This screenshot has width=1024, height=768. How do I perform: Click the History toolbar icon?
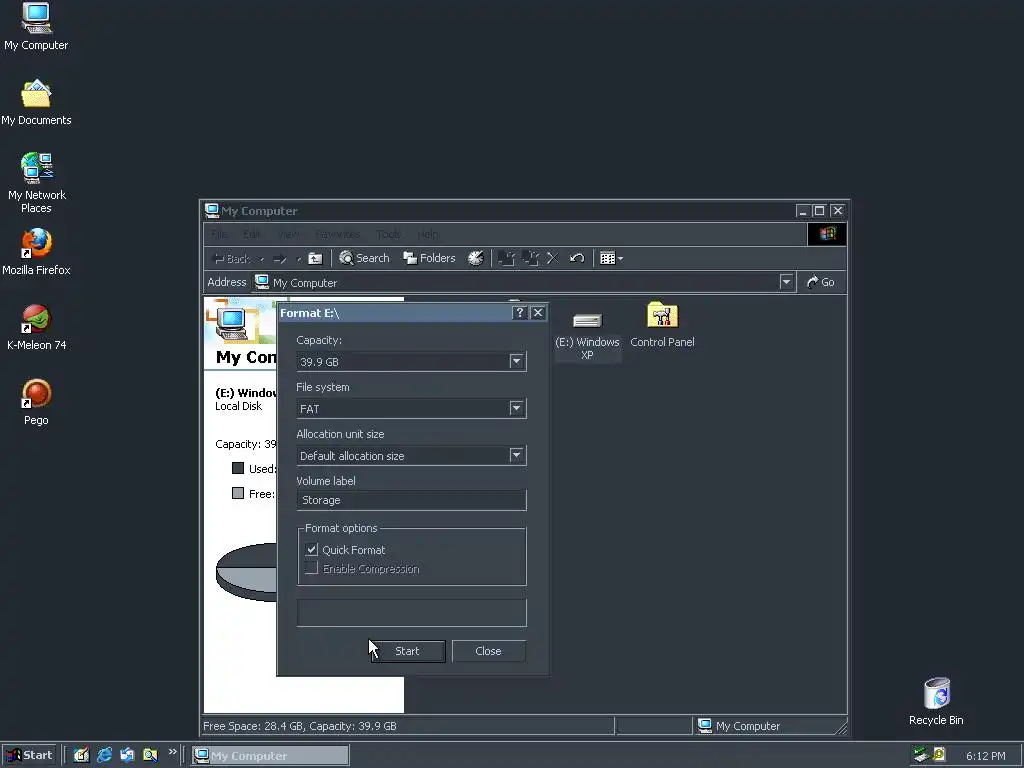pos(475,259)
